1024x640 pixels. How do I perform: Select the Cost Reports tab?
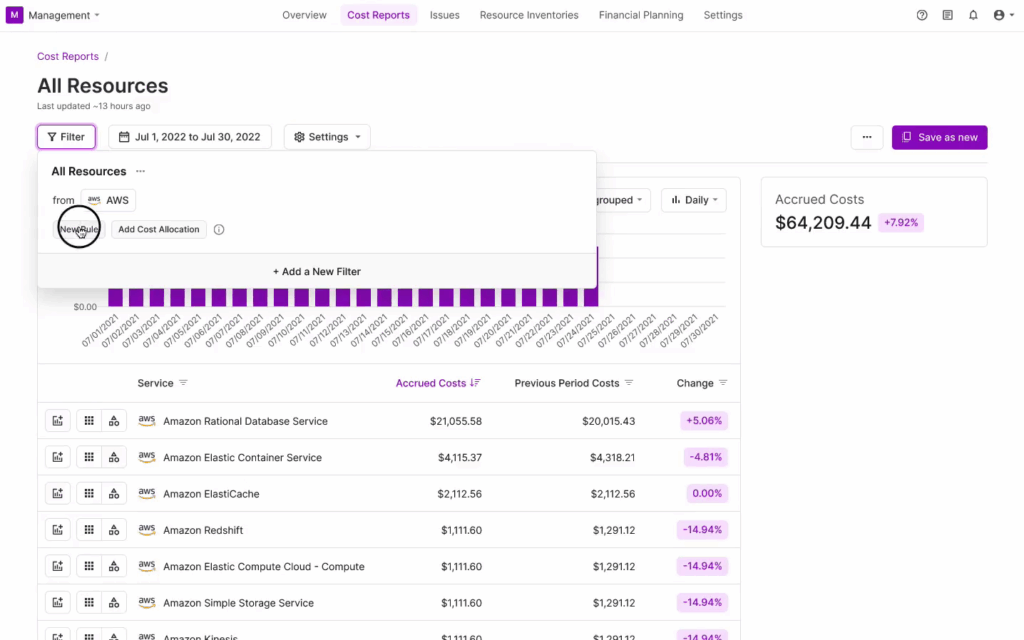tap(378, 15)
